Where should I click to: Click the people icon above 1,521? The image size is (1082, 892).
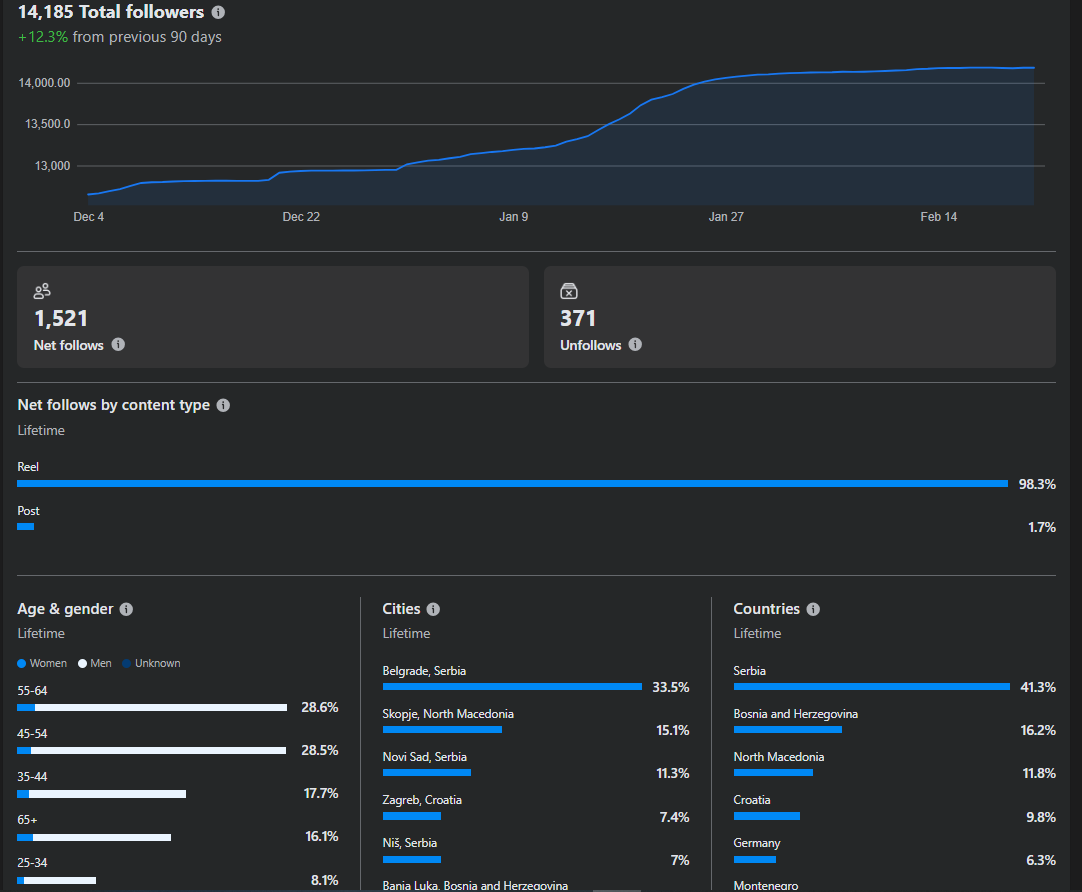click(42, 292)
